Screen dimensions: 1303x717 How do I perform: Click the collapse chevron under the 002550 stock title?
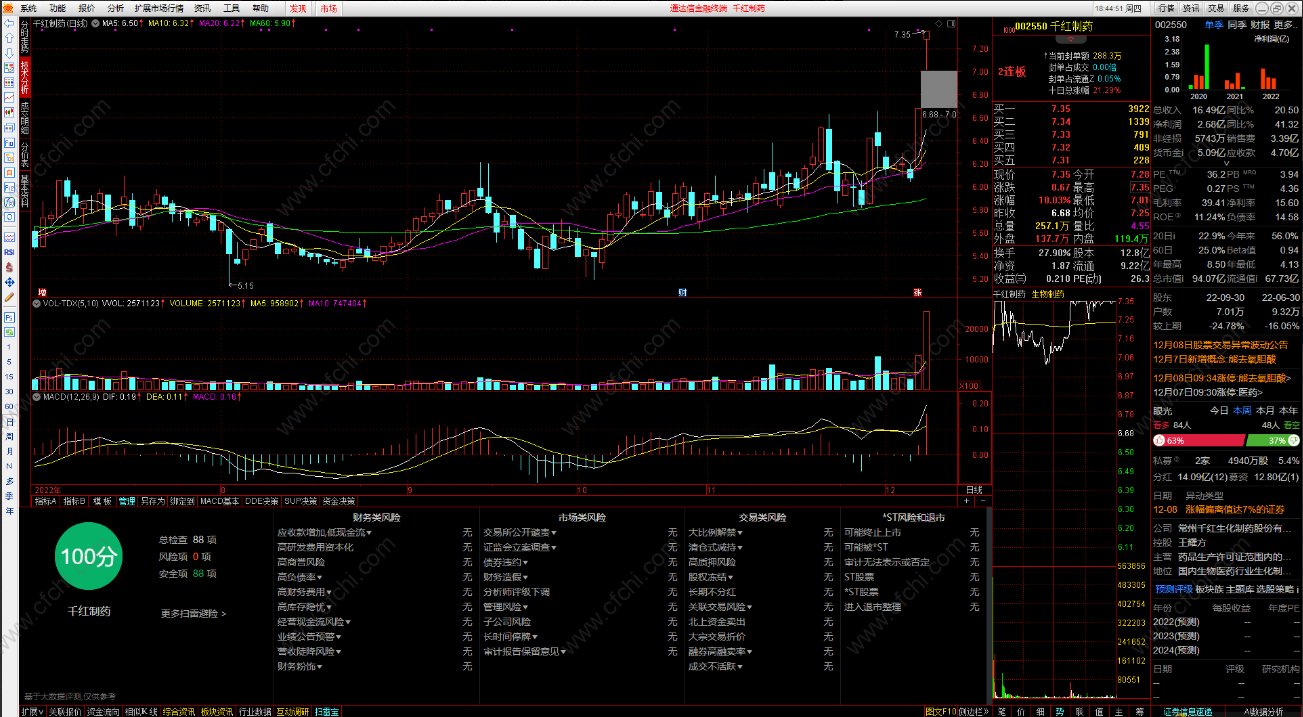pyautogui.click(x=1071, y=39)
